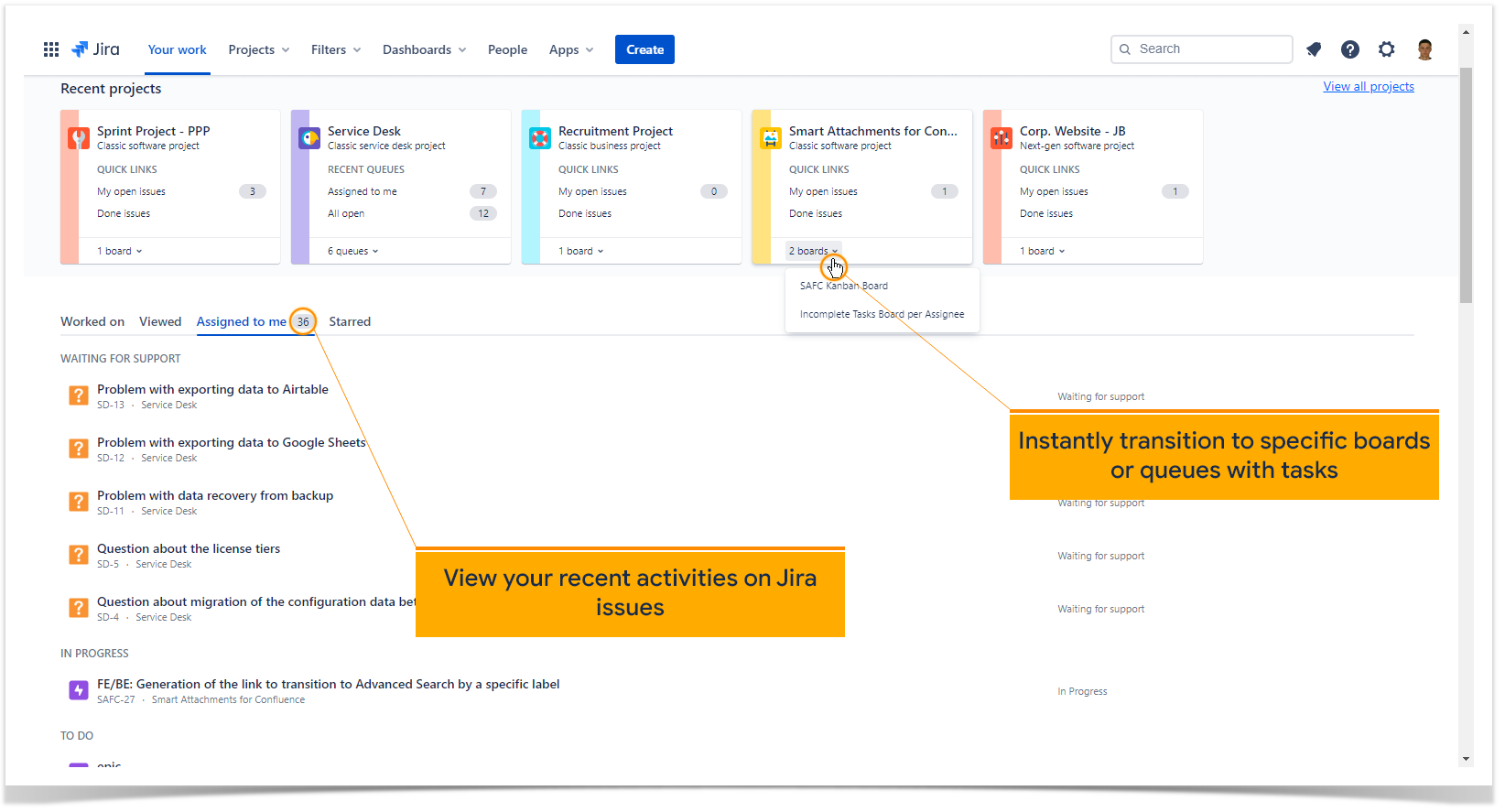Switch to the Worked on tab
This screenshot has width=1505, height=812.
coord(92,321)
